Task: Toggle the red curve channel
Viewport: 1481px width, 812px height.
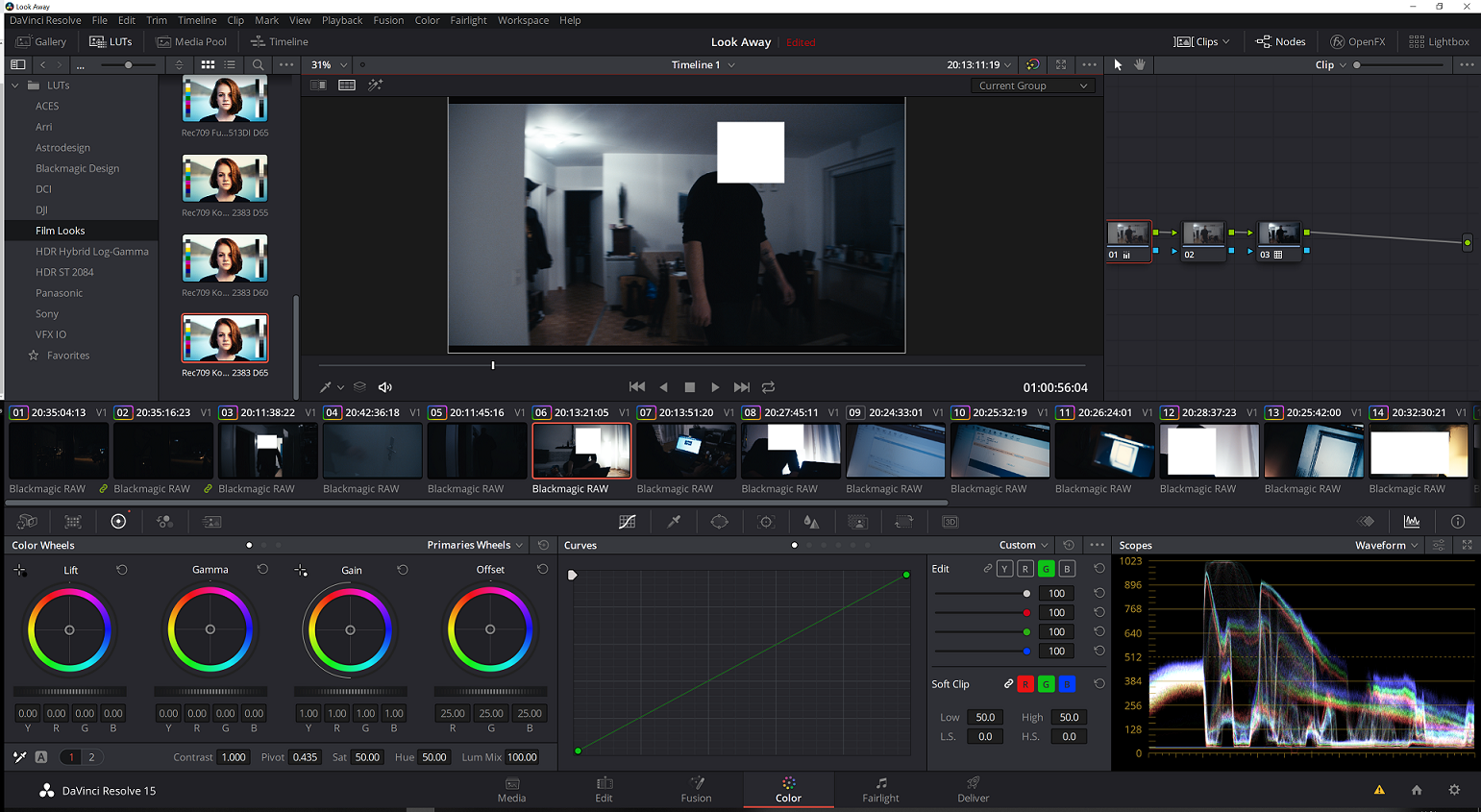Action: tap(1025, 569)
